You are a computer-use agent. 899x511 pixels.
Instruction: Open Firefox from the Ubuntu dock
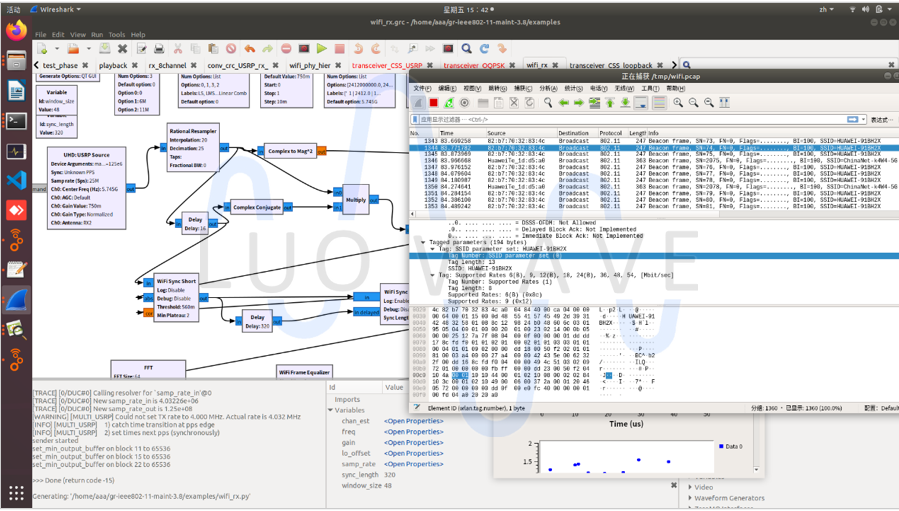coord(16,31)
